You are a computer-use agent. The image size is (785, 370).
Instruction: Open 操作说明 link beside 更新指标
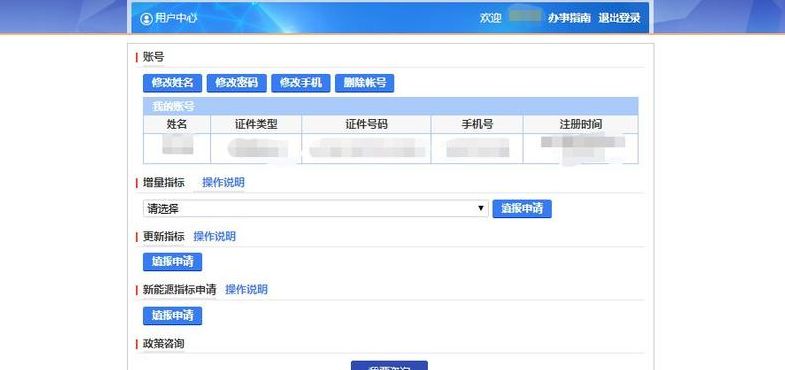(214, 236)
